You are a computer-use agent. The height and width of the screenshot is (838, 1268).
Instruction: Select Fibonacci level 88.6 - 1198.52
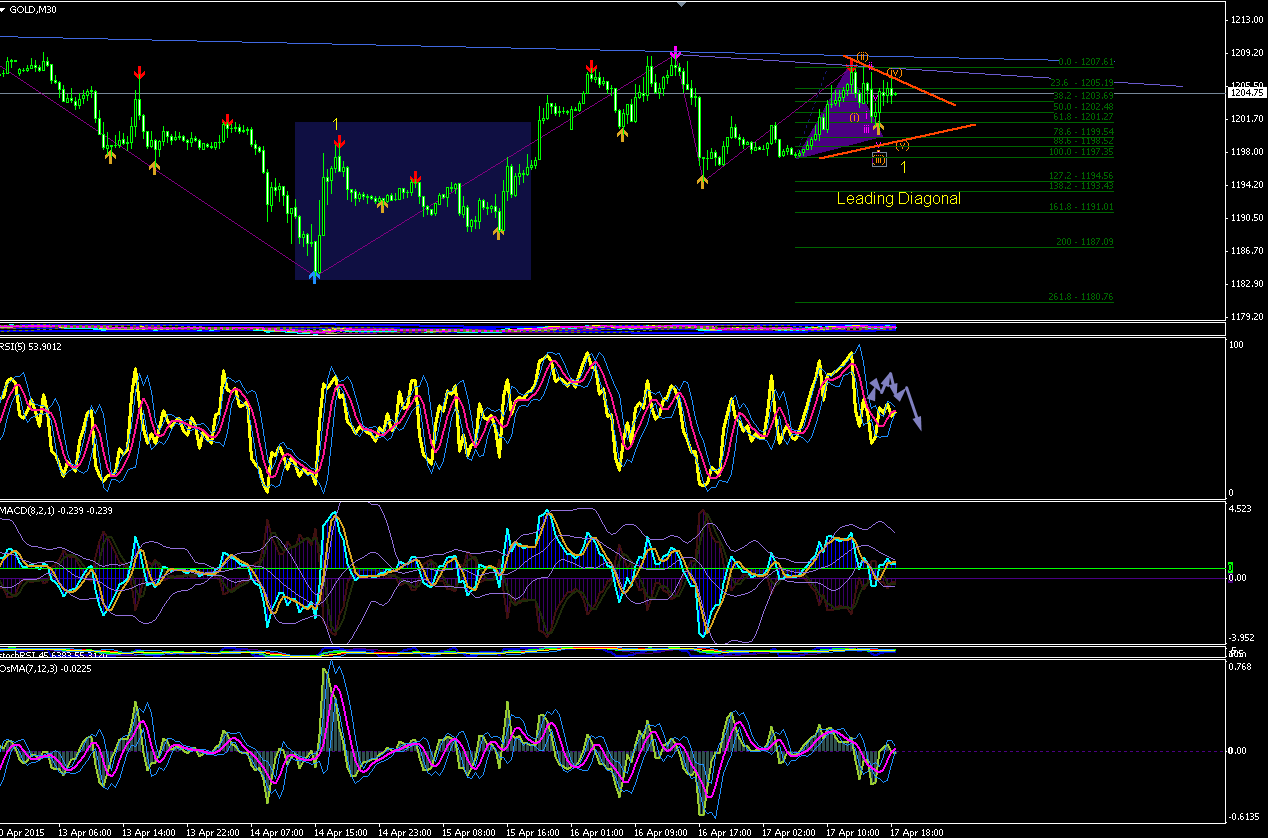click(1083, 141)
